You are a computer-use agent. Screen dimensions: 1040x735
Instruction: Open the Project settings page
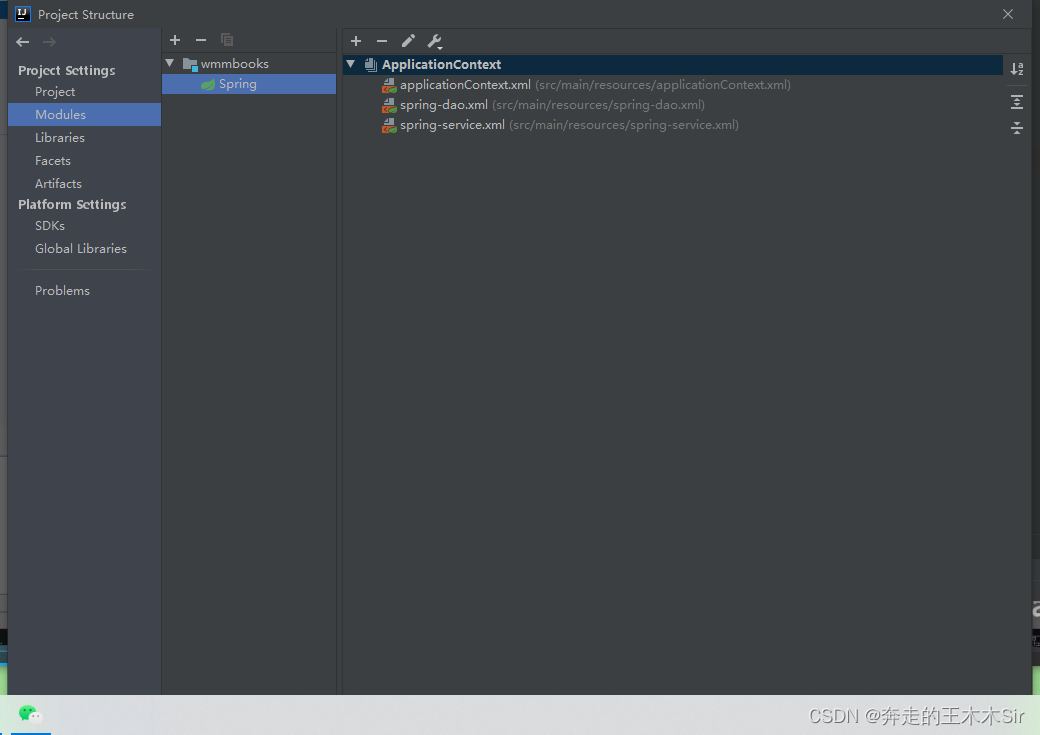coord(55,92)
